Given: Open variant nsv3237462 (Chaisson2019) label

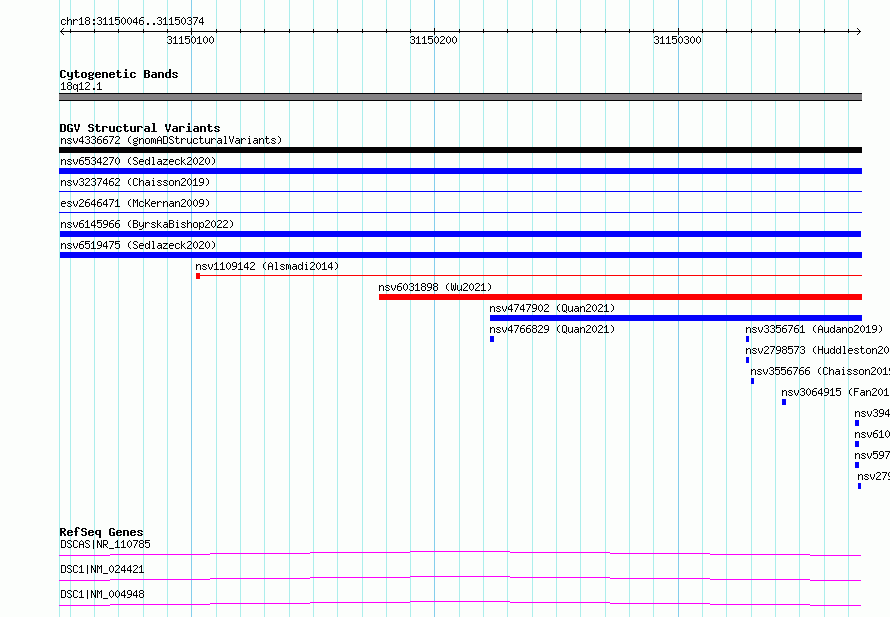Looking at the screenshot, I should (x=135, y=182).
